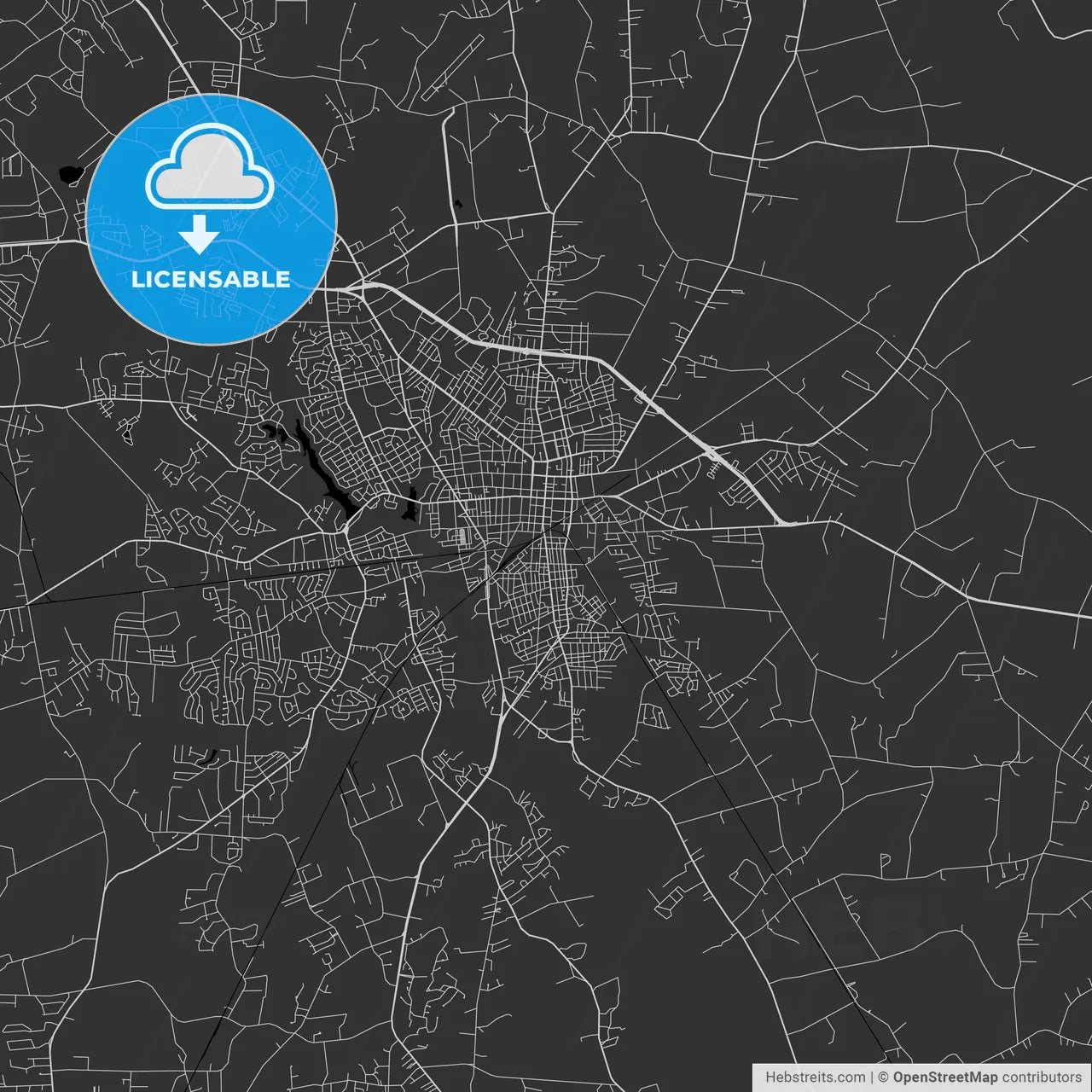Click the small black lake nearest the downtown grid

coord(411,505)
